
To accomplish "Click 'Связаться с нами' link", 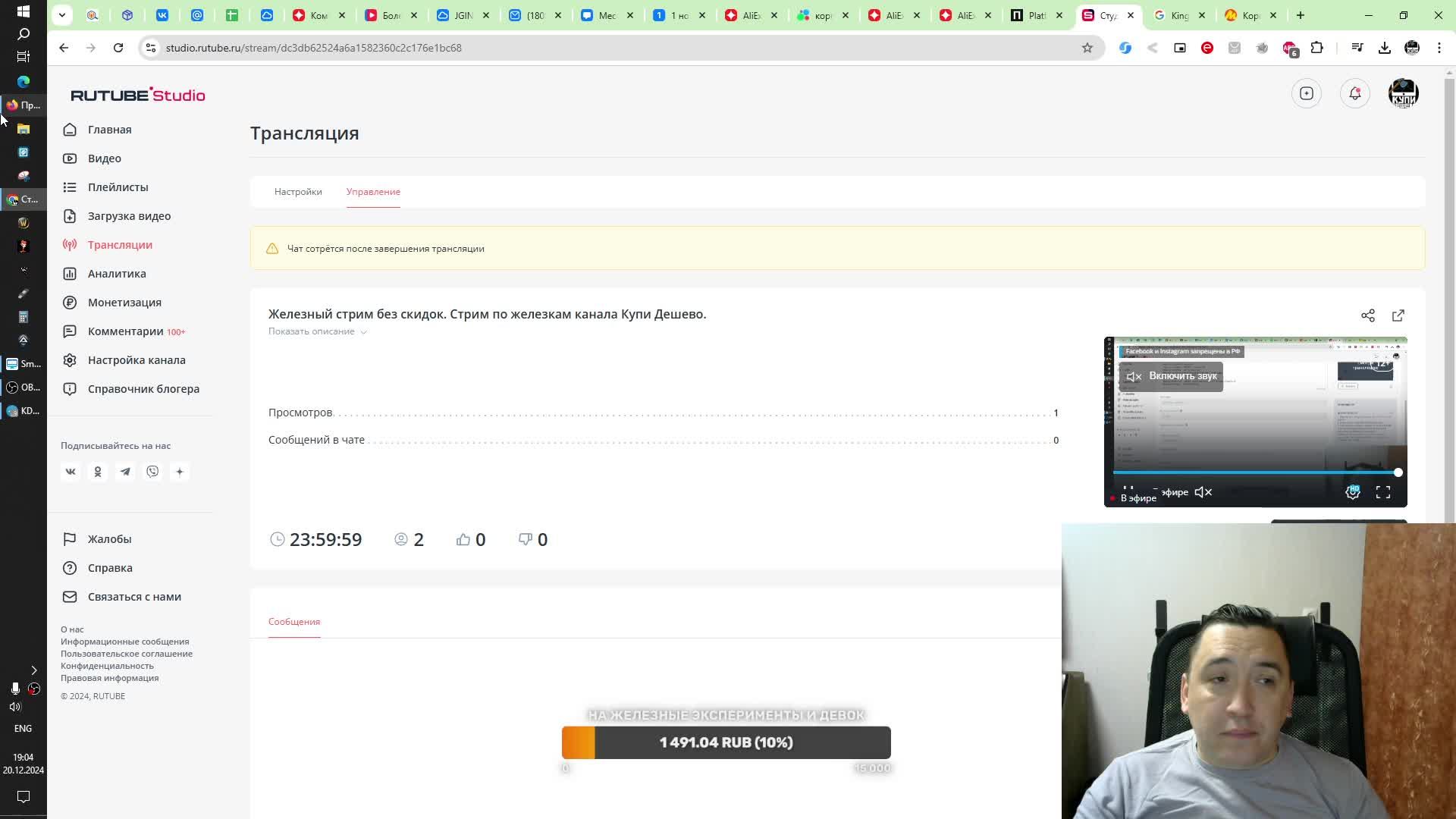I will tap(134, 597).
